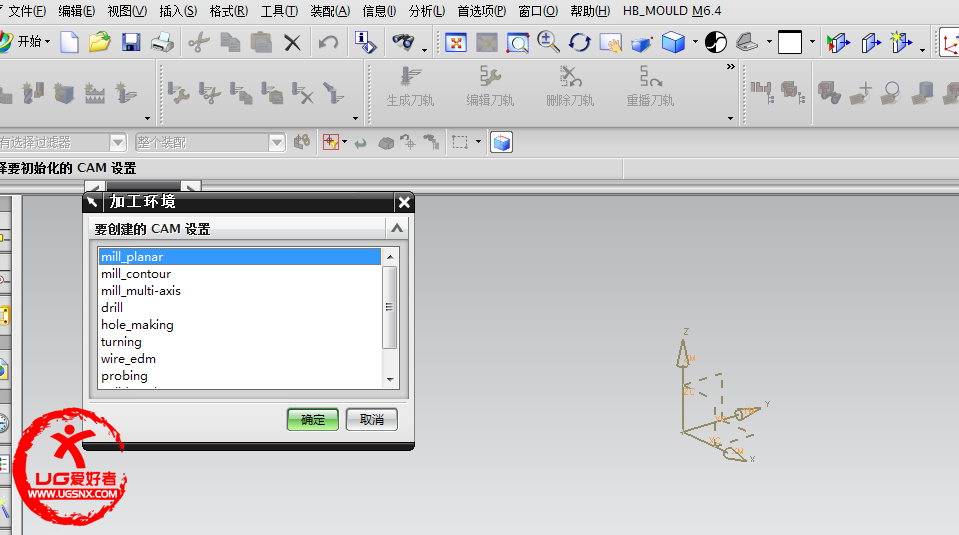Open the selection rectangle dropdown arrow

[x=478, y=142]
